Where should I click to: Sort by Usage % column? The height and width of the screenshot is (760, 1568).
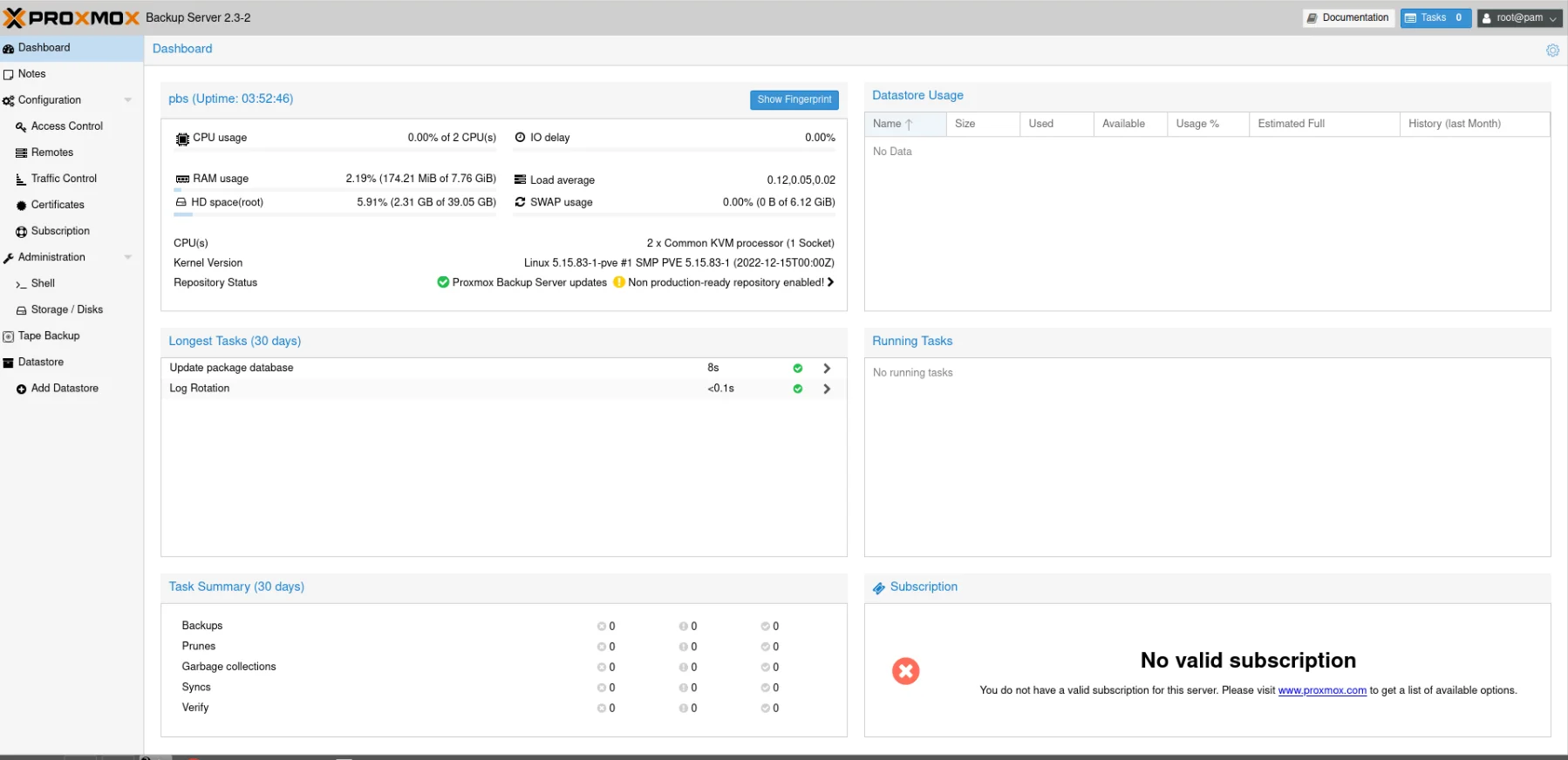tap(1208, 124)
